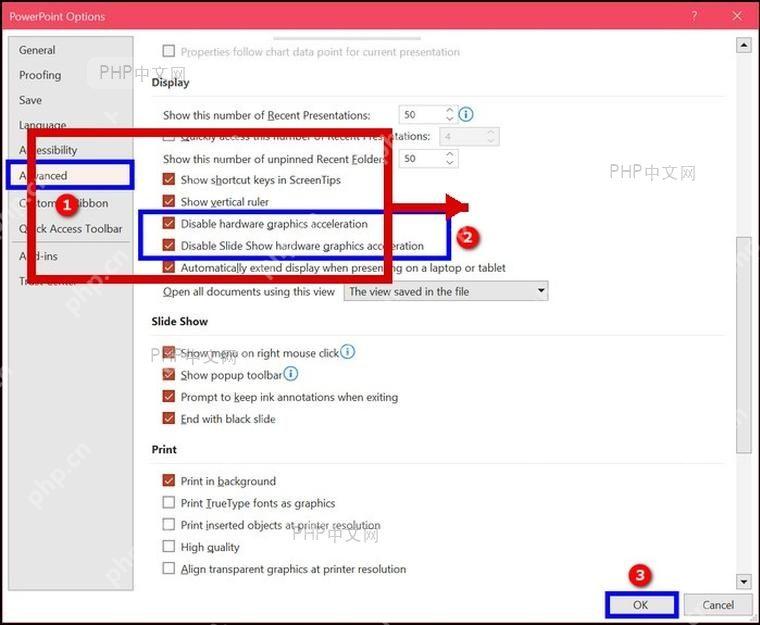Enable Print TrueType fonts as graphics
Image resolution: width=760 pixels, height=625 pixels.
(169, 502)
